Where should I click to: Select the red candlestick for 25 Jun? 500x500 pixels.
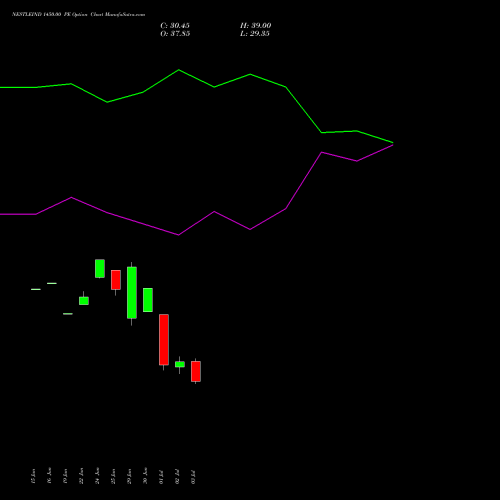[x=116, y=280]
